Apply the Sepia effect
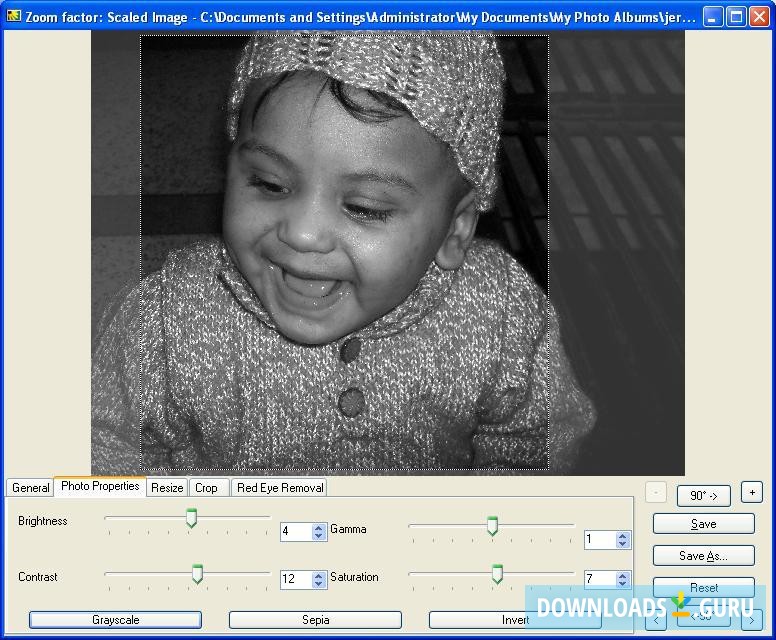 315,620
